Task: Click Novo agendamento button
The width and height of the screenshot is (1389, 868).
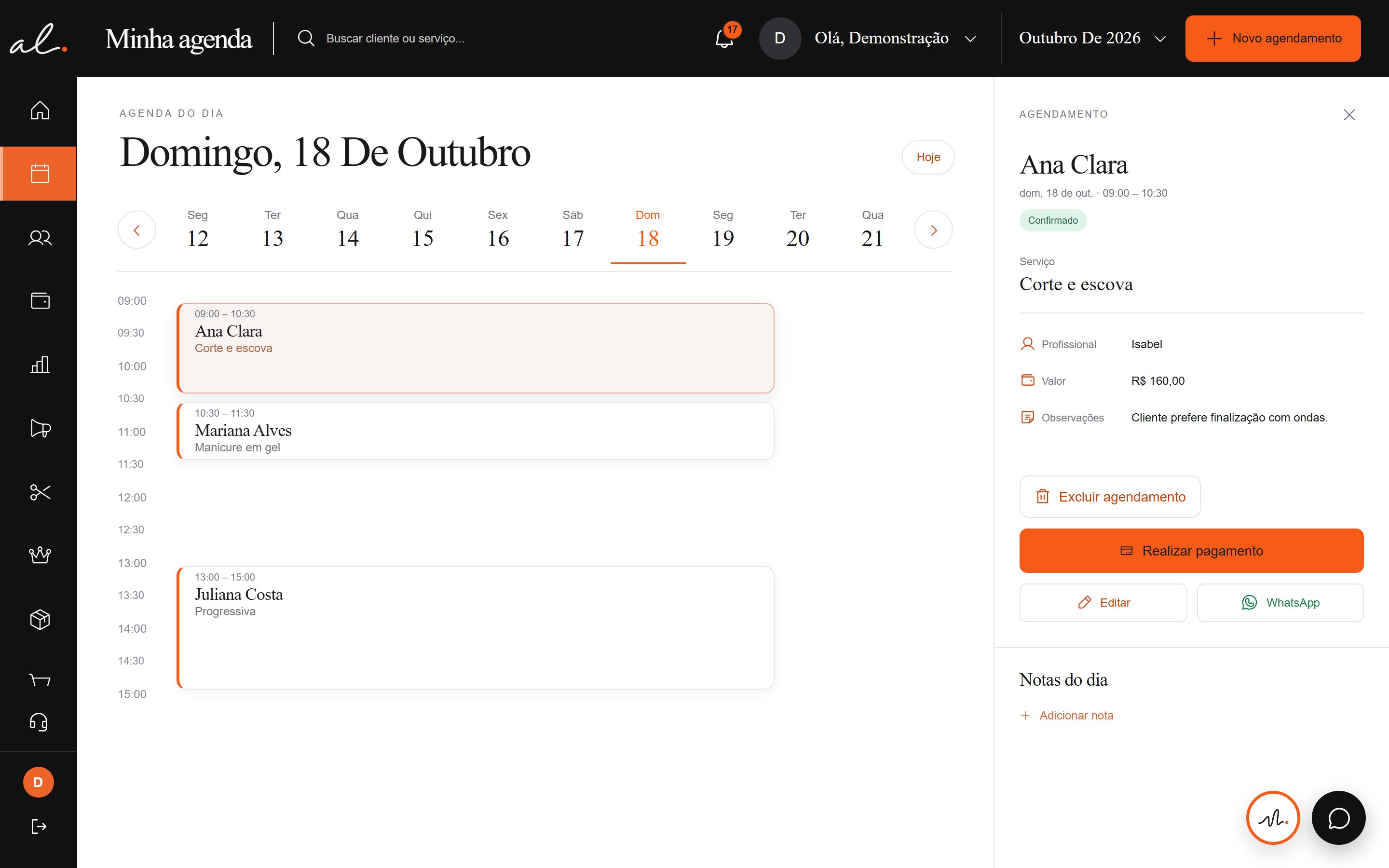Action: tap(1272, 38)
